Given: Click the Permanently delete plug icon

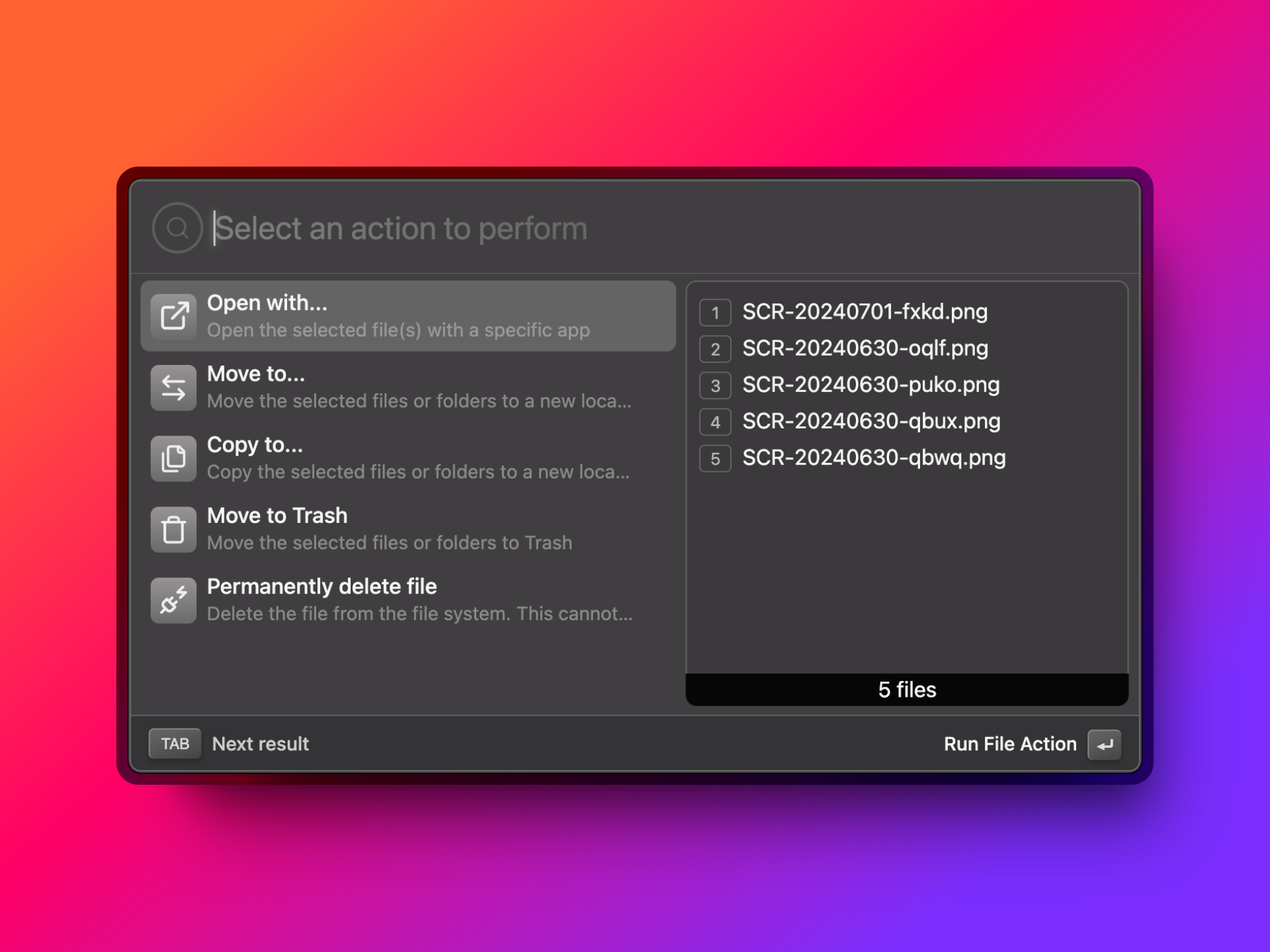Looking at the screenshot, I should click(x=173, y=600).
